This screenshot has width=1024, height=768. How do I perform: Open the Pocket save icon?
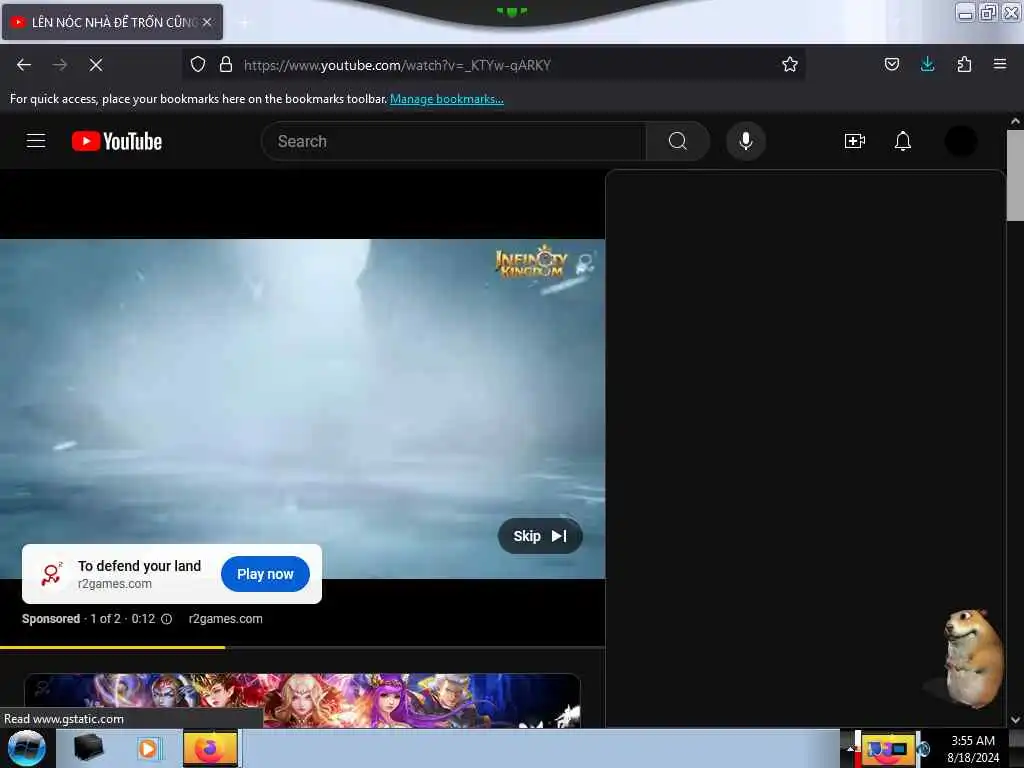891,64
